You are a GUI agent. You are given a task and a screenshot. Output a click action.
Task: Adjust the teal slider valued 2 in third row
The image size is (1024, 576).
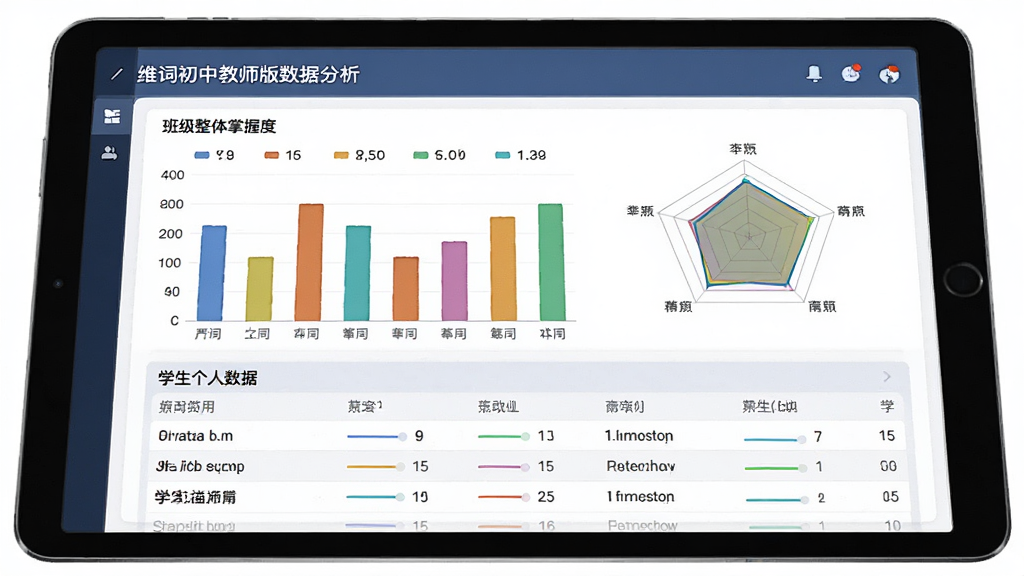(777, 500)
